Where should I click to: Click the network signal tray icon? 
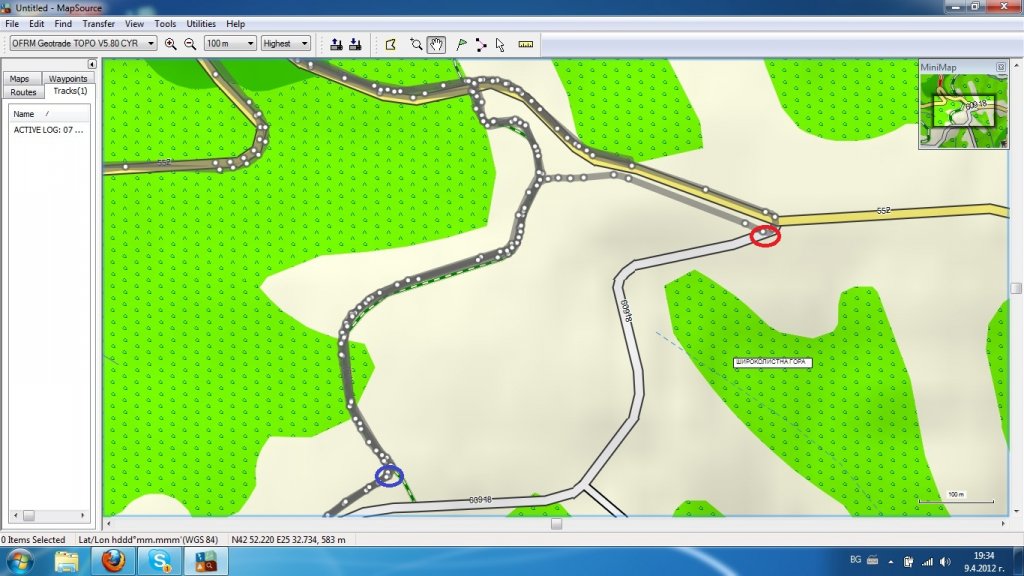pos(927,562)
